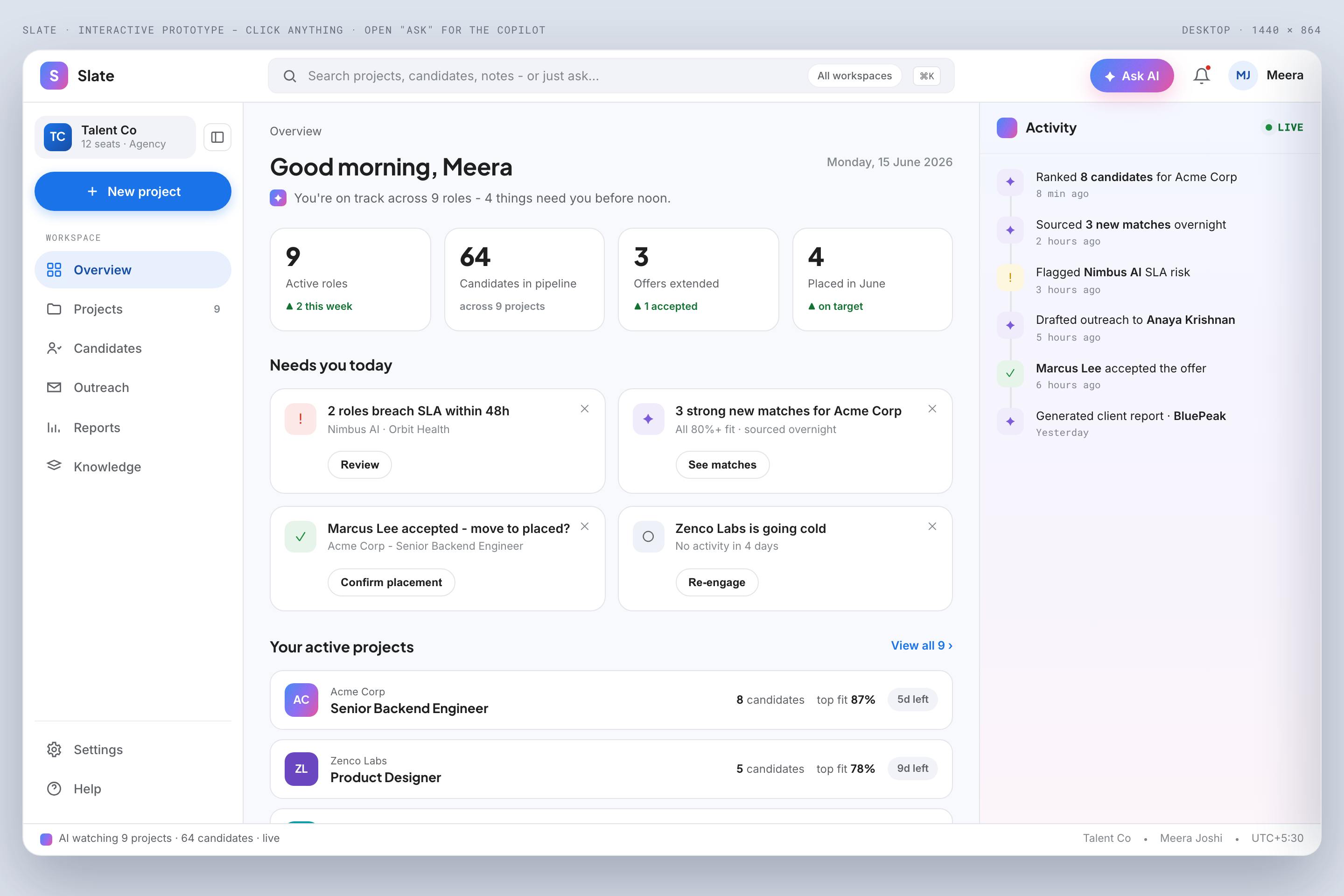The height and width of the screenshot is (896, 1344).
Task: Click the Projects folder icon
Action: (54, 309)
